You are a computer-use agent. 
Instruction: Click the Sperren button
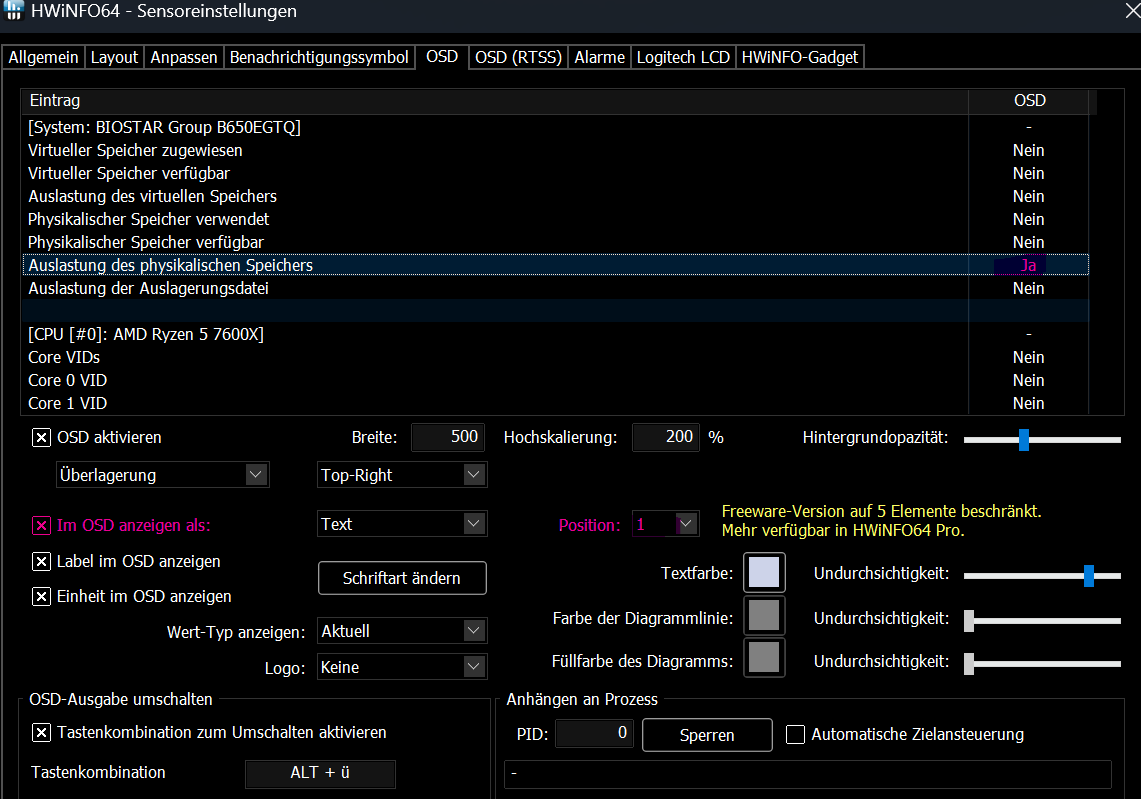[x=707, y=735]
